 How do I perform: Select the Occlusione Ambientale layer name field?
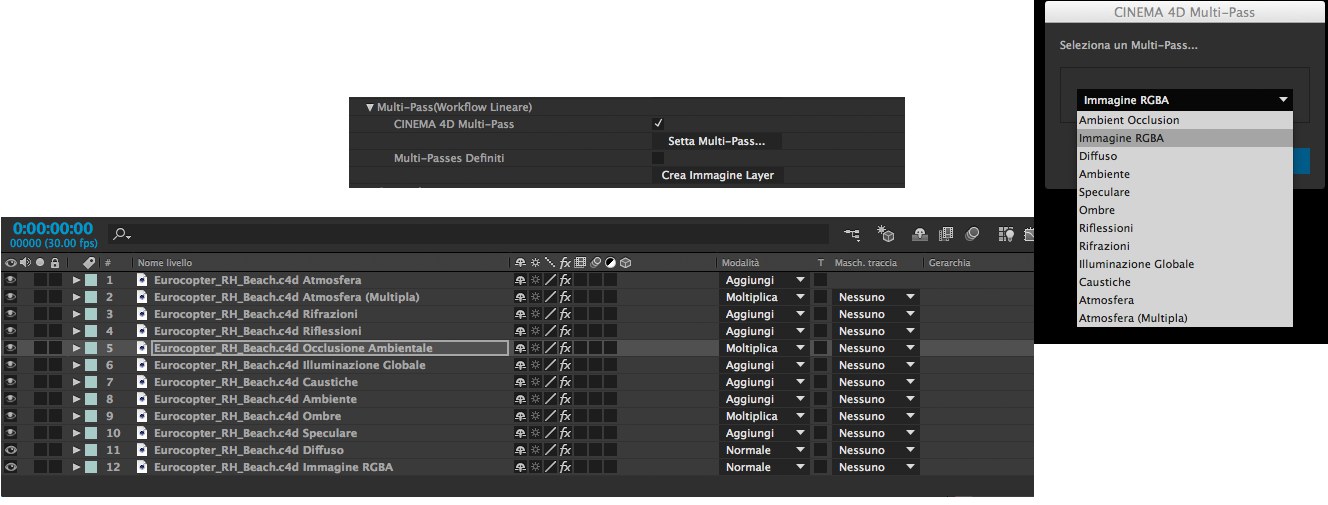coord(330,348)
